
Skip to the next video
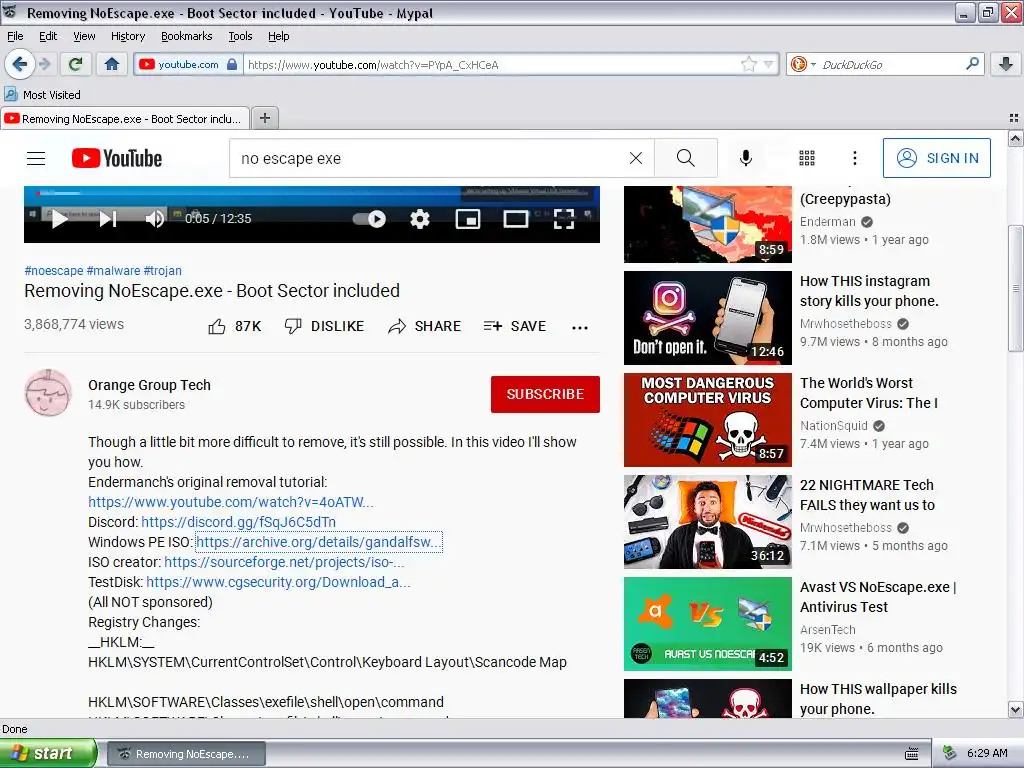pyautogui.click(x=108, y=218)
